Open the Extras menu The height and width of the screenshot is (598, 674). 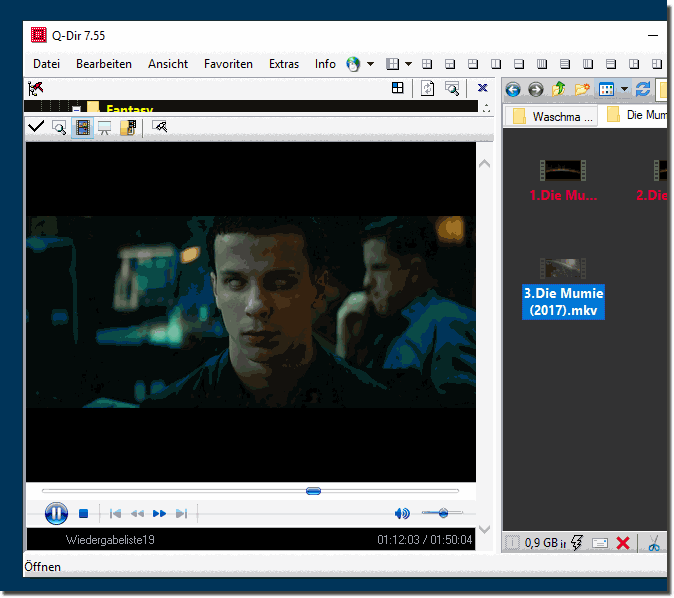284,64
